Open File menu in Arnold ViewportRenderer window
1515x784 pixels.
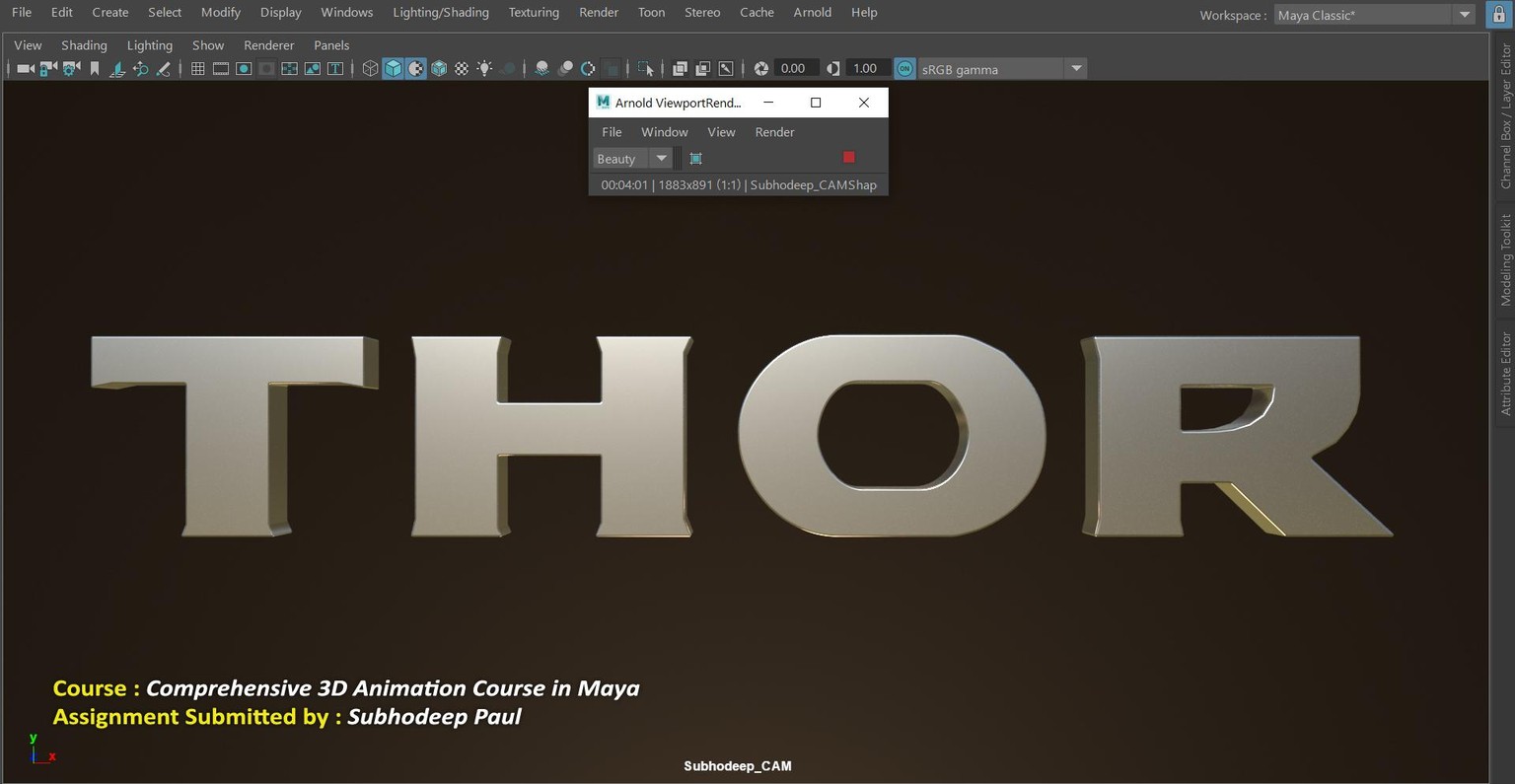[x=612, y=132]
